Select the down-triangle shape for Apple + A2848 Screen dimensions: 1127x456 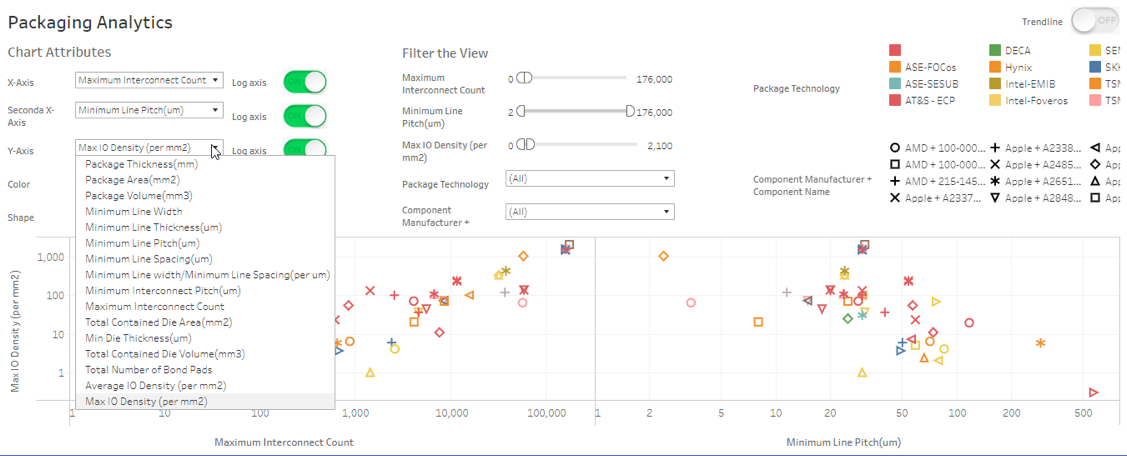[x=995, y=198]
